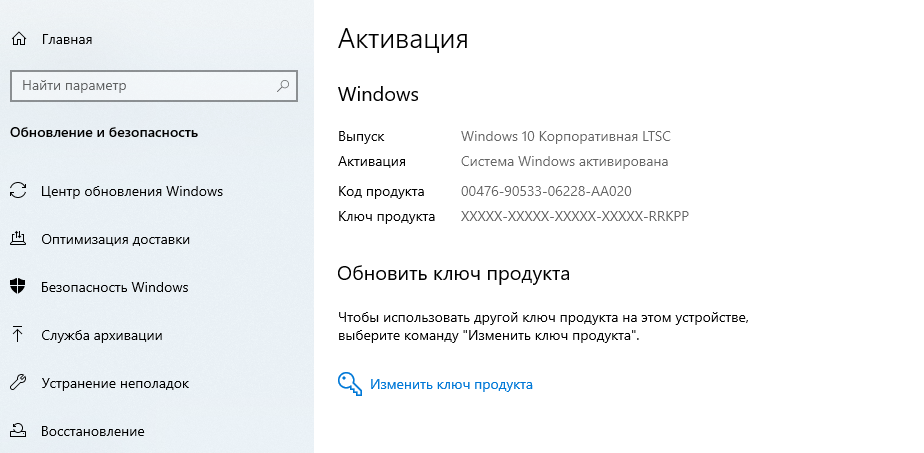924x453 pixels.
Task: Click the Активация page heading
Action: pos(403,39)
